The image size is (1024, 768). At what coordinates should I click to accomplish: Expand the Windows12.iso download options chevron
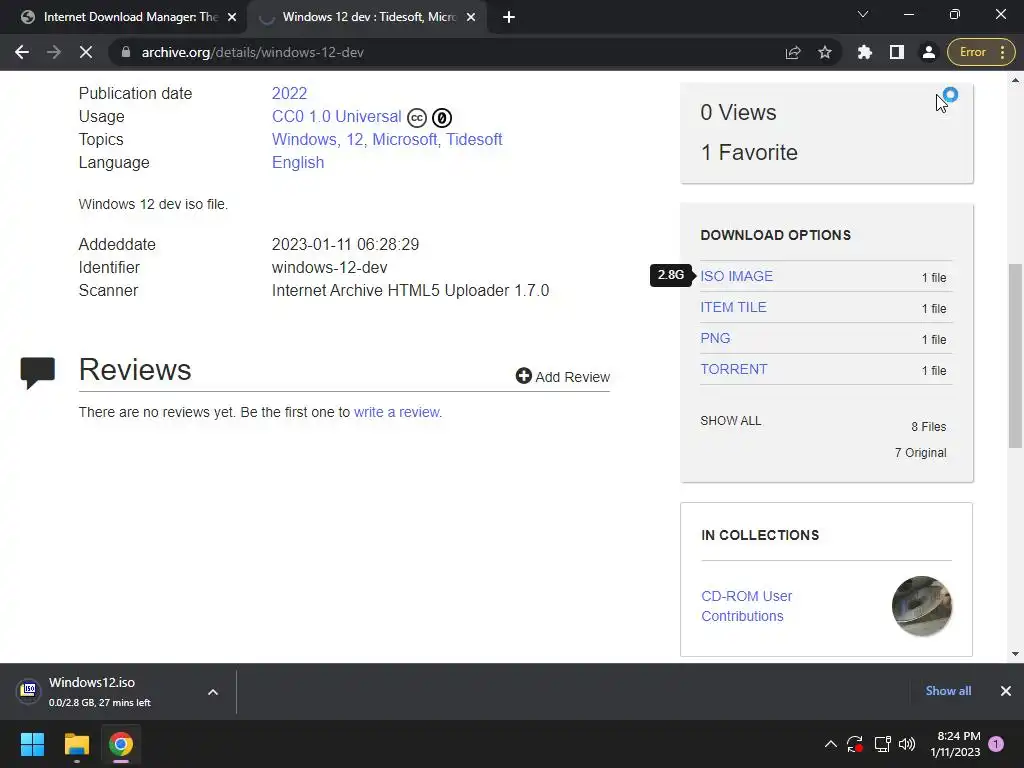[x=213, y=692]
